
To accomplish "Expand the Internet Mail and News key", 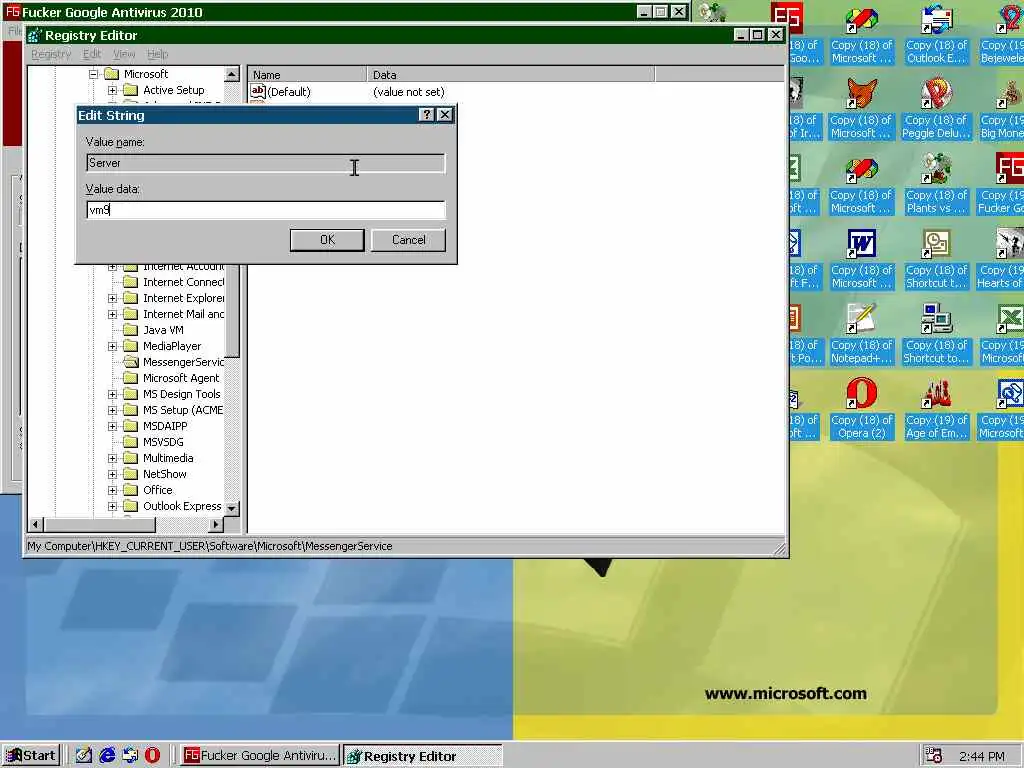I will (112, 314).
